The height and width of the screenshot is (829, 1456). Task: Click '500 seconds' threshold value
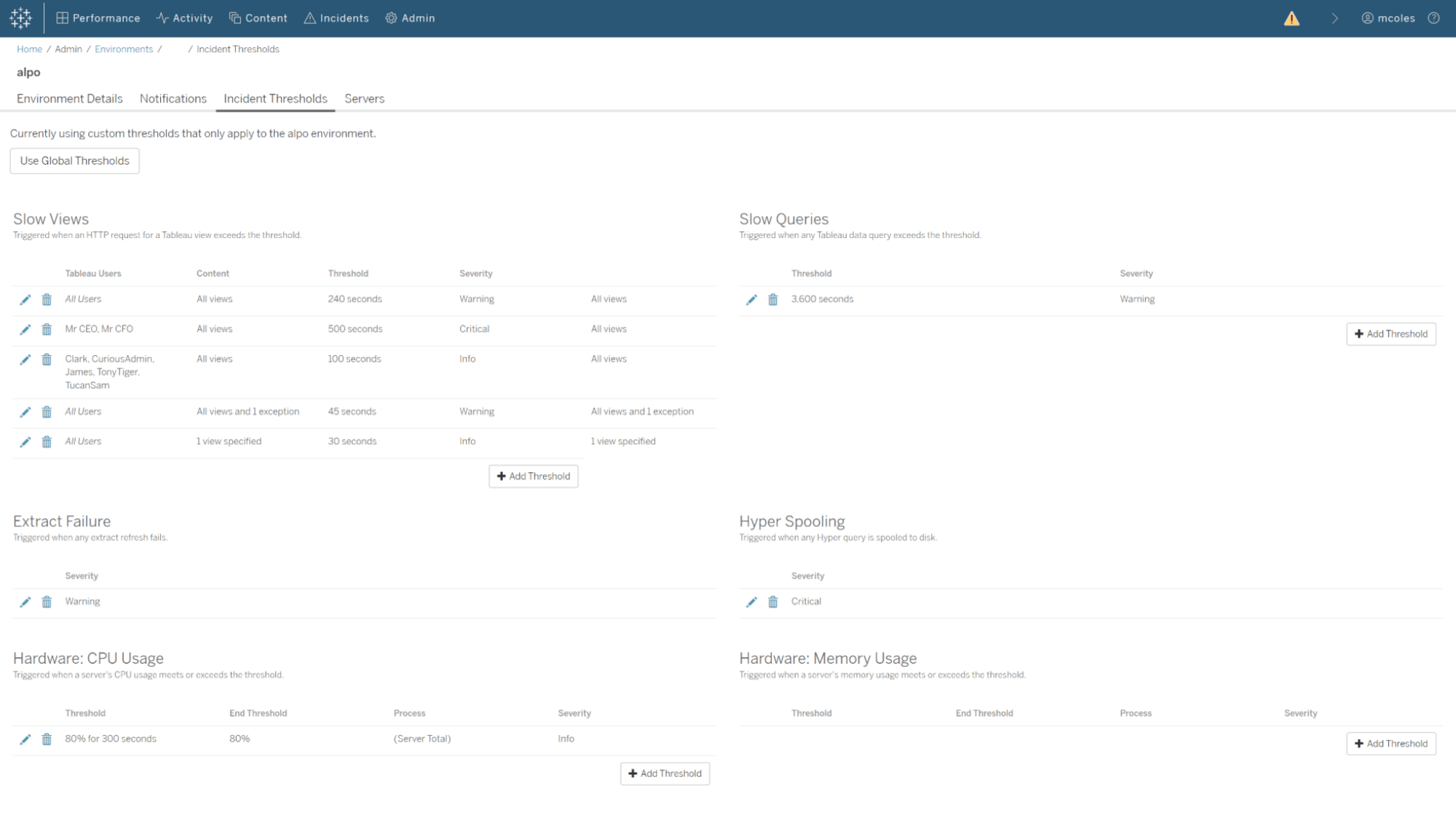(x=355, y=329)
